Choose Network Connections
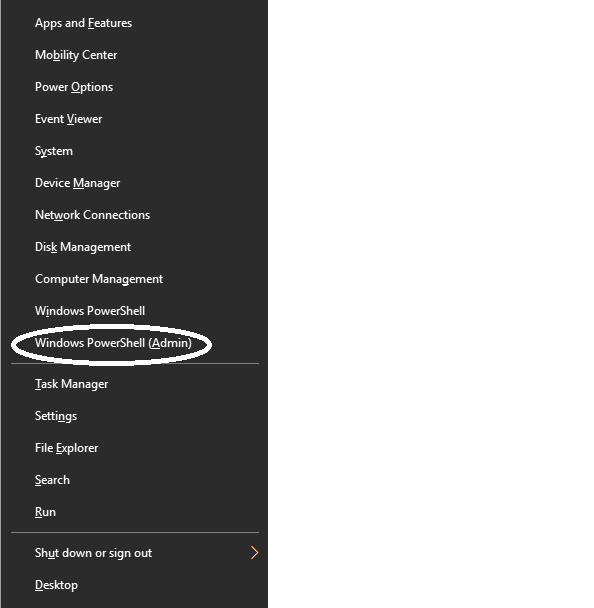Image resolution: width=594 pixels, height=608 pixels. [134, 215]
